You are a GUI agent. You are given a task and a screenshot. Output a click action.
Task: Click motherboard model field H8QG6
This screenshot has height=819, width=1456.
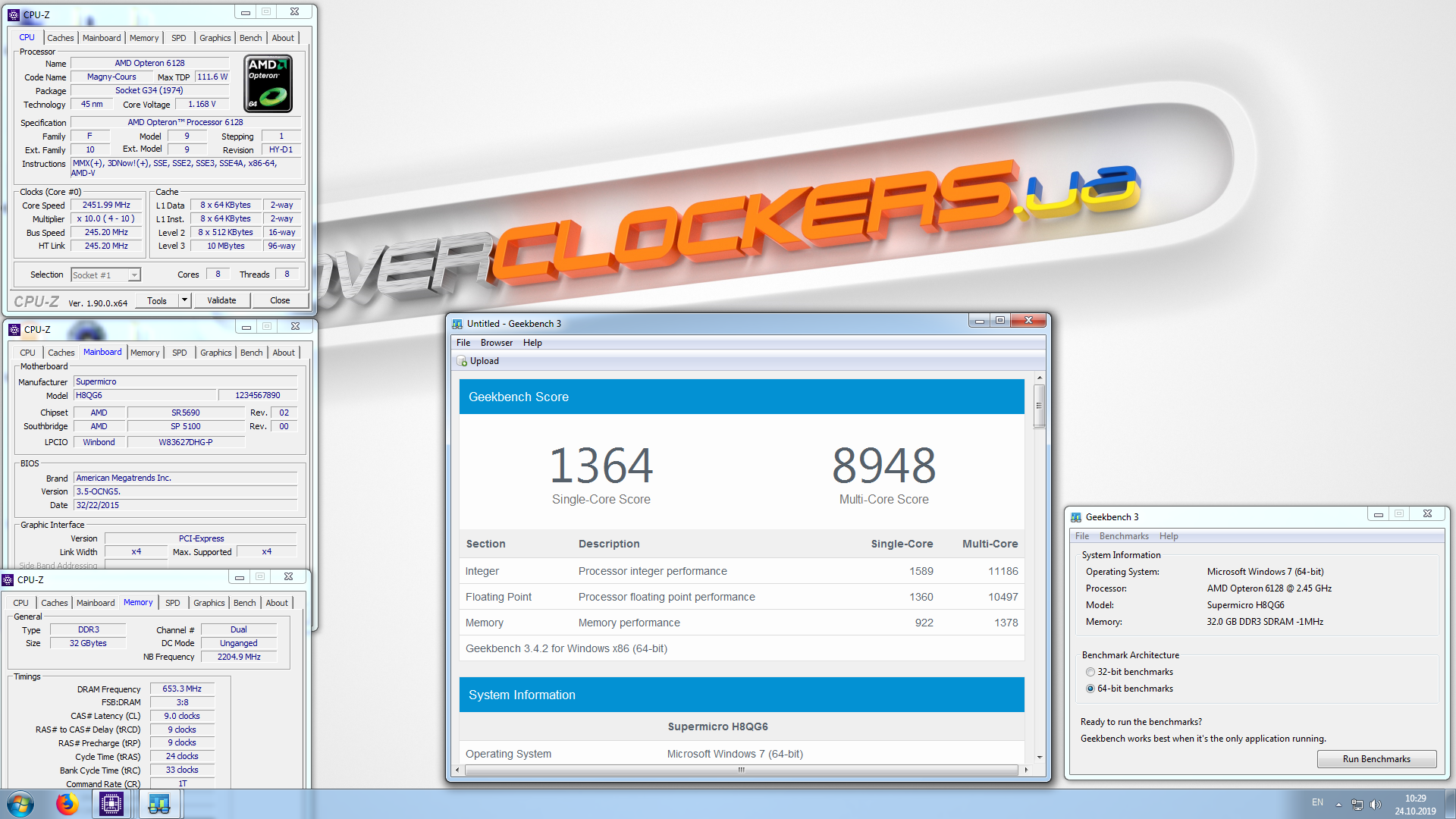tap(144, 396)
